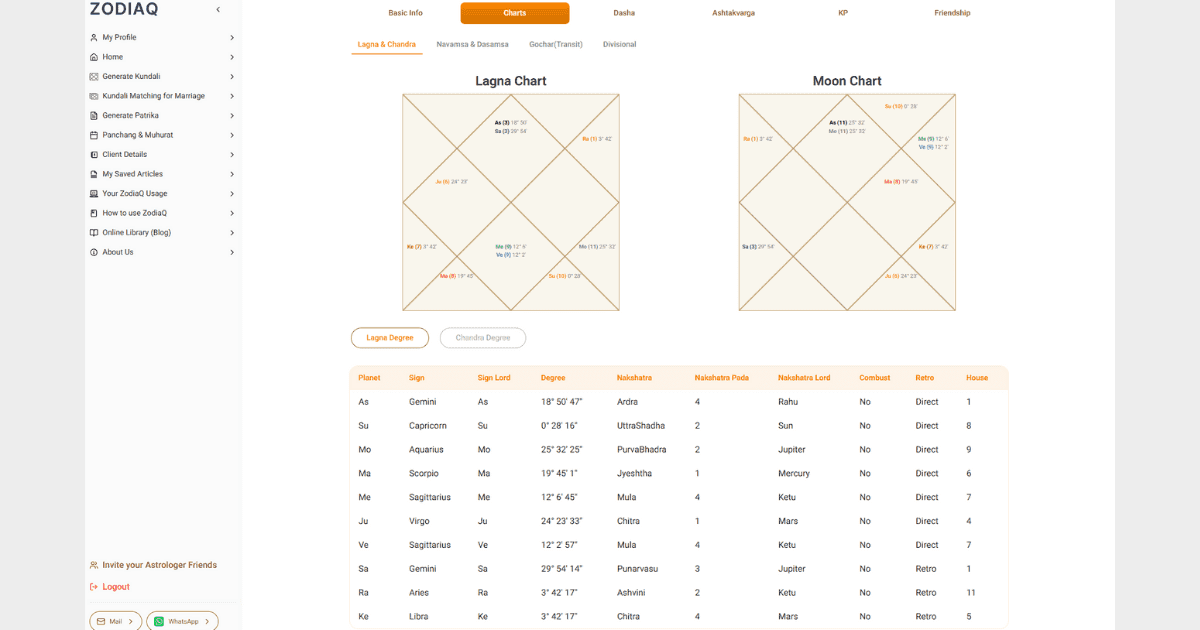Click the Lagna Chart diagram
1200x630 pixels.
511,202
